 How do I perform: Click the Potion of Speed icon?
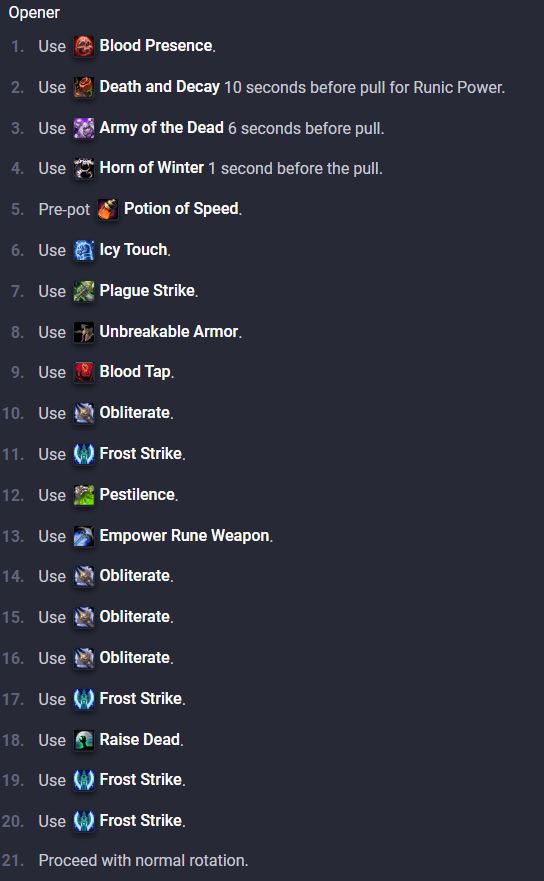pos(108,209)
